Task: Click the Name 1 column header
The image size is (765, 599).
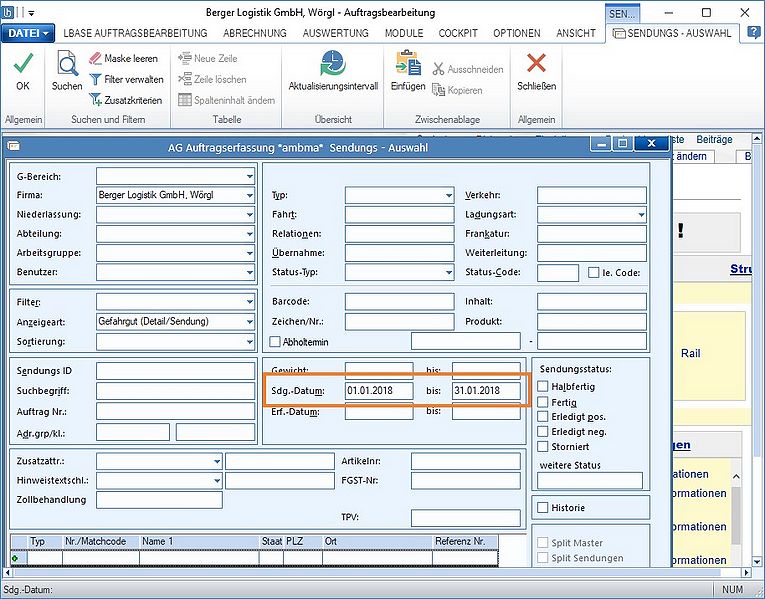Action: pos(199,541)
